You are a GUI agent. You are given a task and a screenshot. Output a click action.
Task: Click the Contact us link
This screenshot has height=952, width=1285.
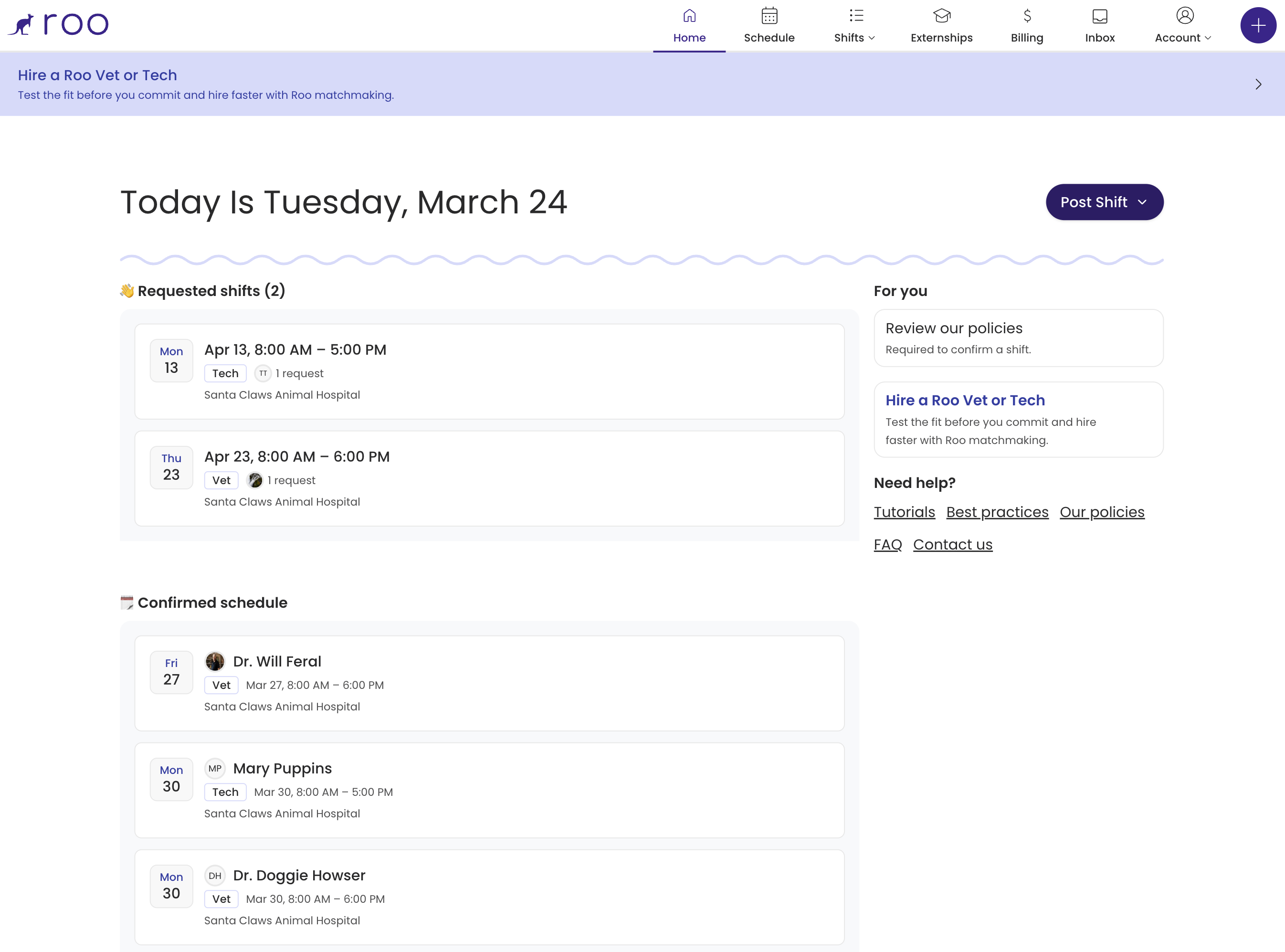coord(952,545)
